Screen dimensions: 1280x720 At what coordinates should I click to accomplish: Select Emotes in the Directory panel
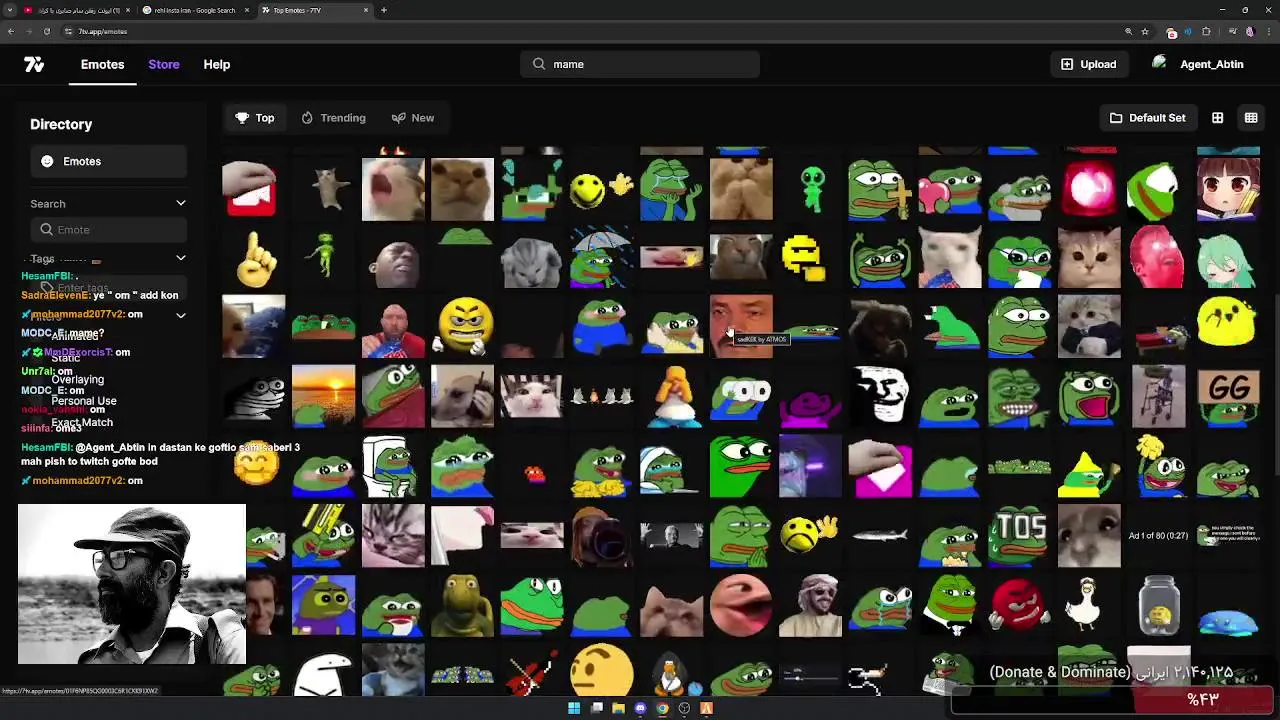point(108,161)
